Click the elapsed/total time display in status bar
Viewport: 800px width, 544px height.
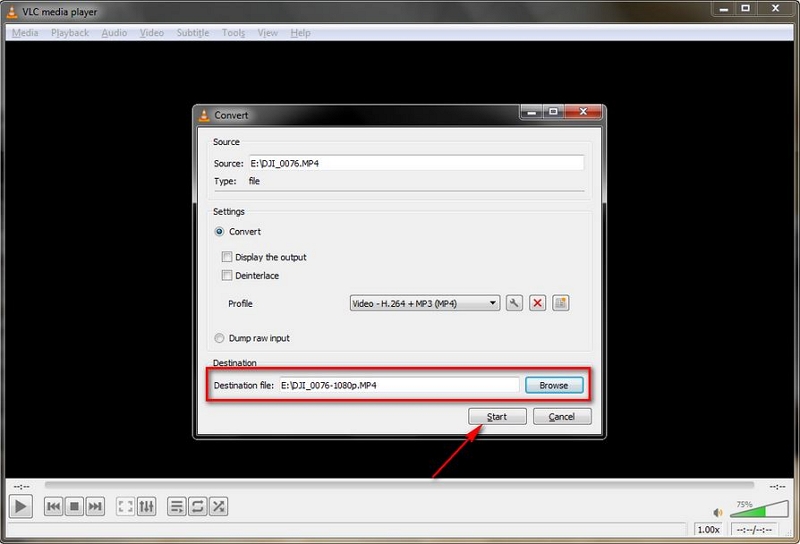coord(754,530)
